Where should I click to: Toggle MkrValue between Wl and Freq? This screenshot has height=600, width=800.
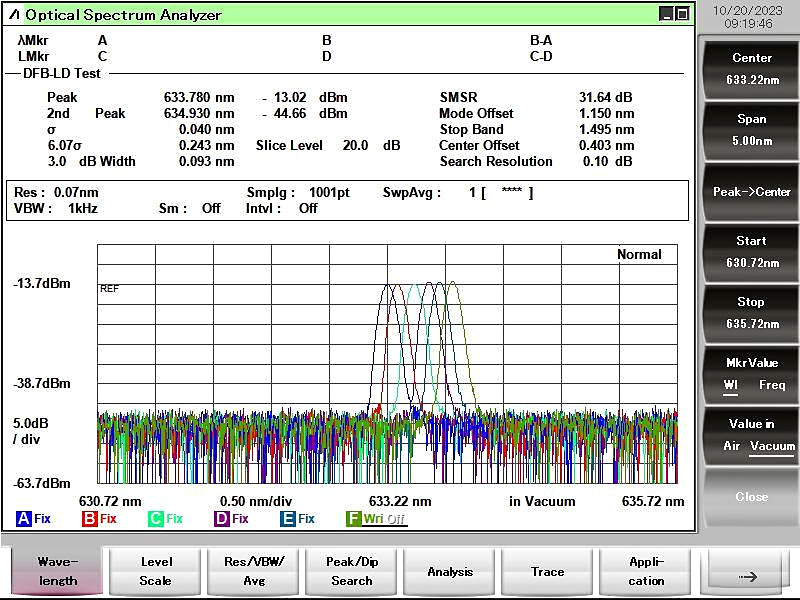[x=751, y=374]
